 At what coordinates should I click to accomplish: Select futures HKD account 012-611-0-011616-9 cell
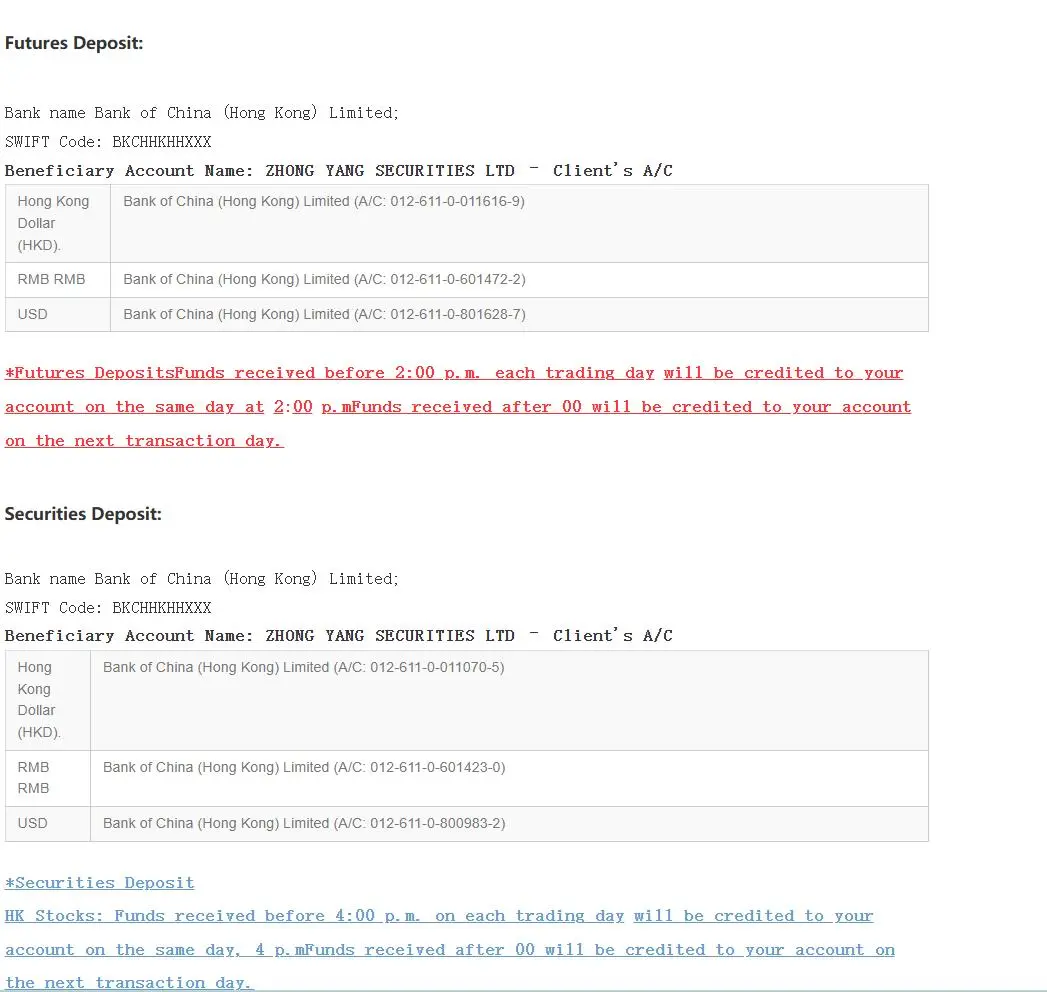click(x=519, y=224)
